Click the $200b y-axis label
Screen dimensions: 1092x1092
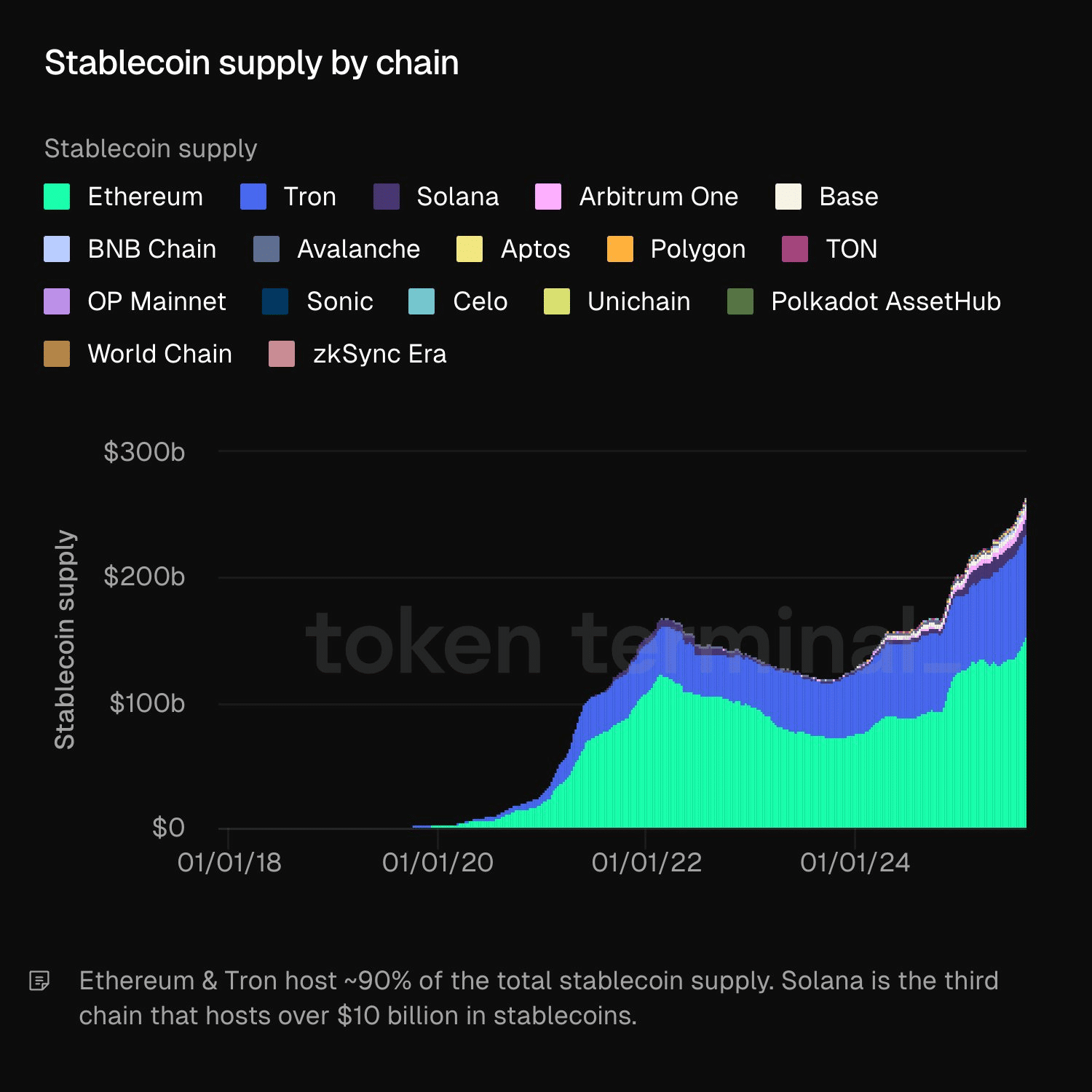click(x=144, y=577)
